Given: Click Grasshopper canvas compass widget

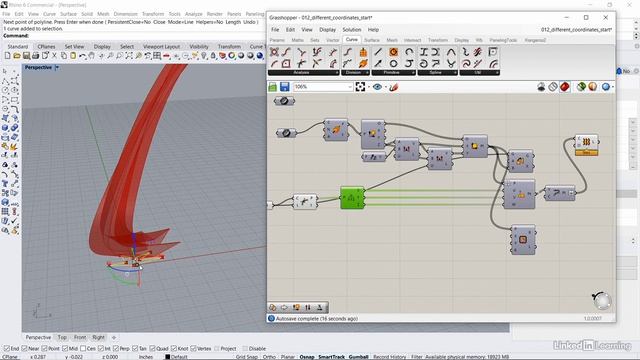Looking at the screenshot, I should 602,301.
